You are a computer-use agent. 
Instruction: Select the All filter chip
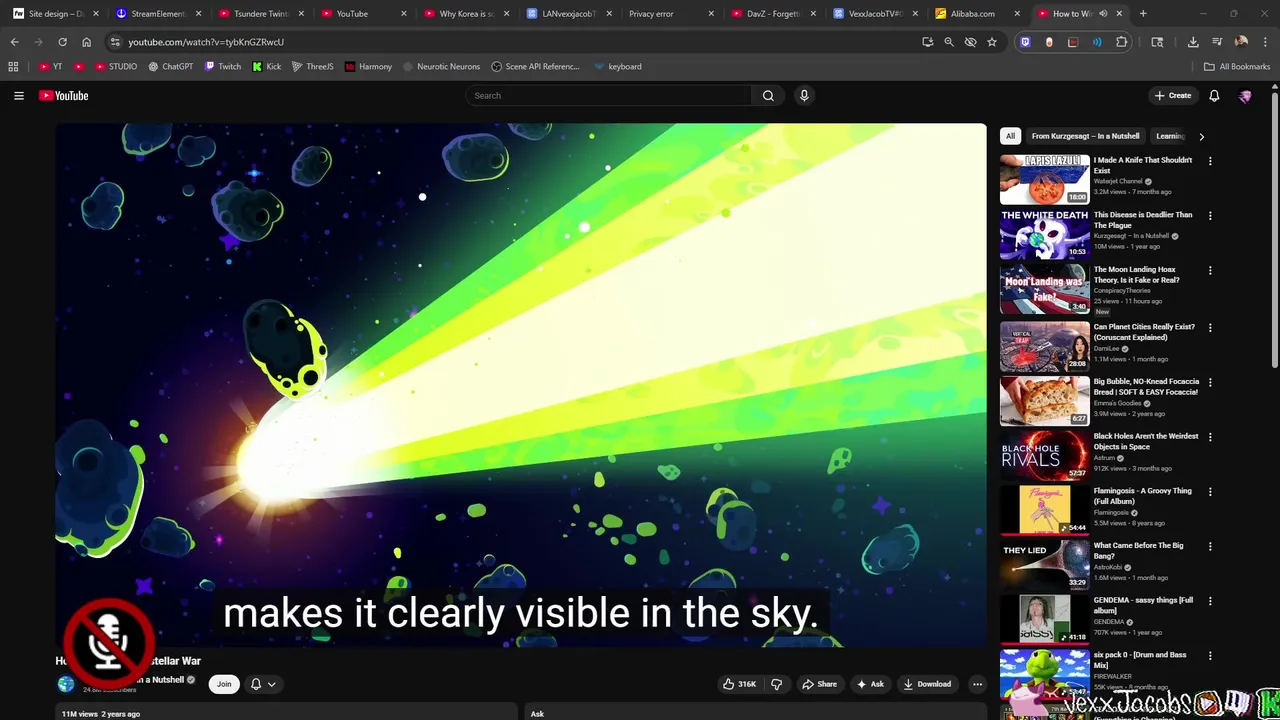pos(1010,136)
